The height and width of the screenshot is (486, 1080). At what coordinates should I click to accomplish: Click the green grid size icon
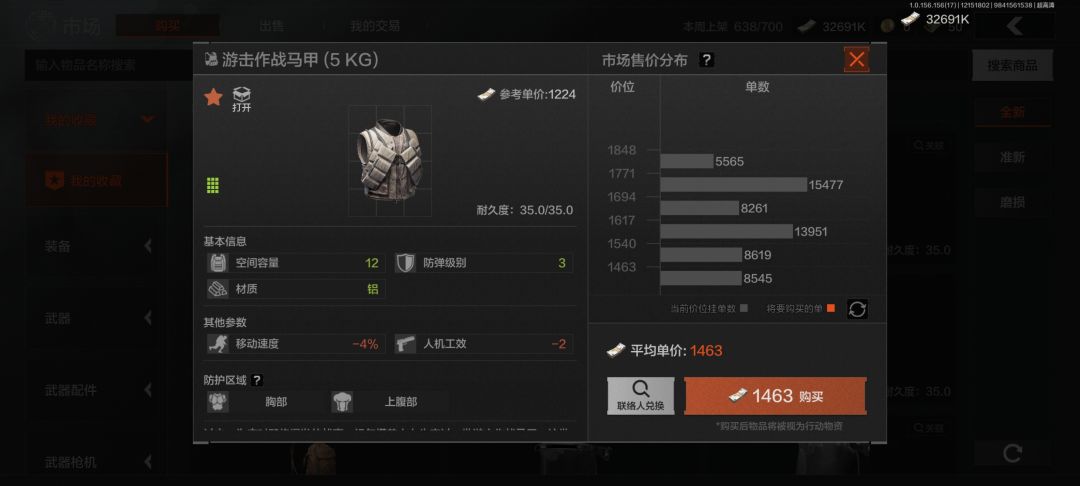(213, 185)
